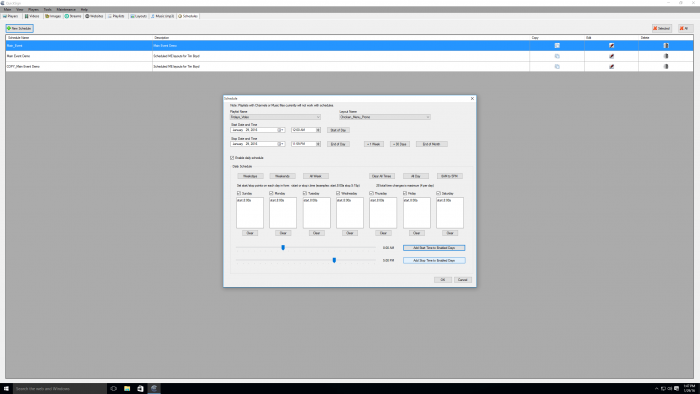
Task: Click the End of Month button
Action: click(x=432, y=144)
